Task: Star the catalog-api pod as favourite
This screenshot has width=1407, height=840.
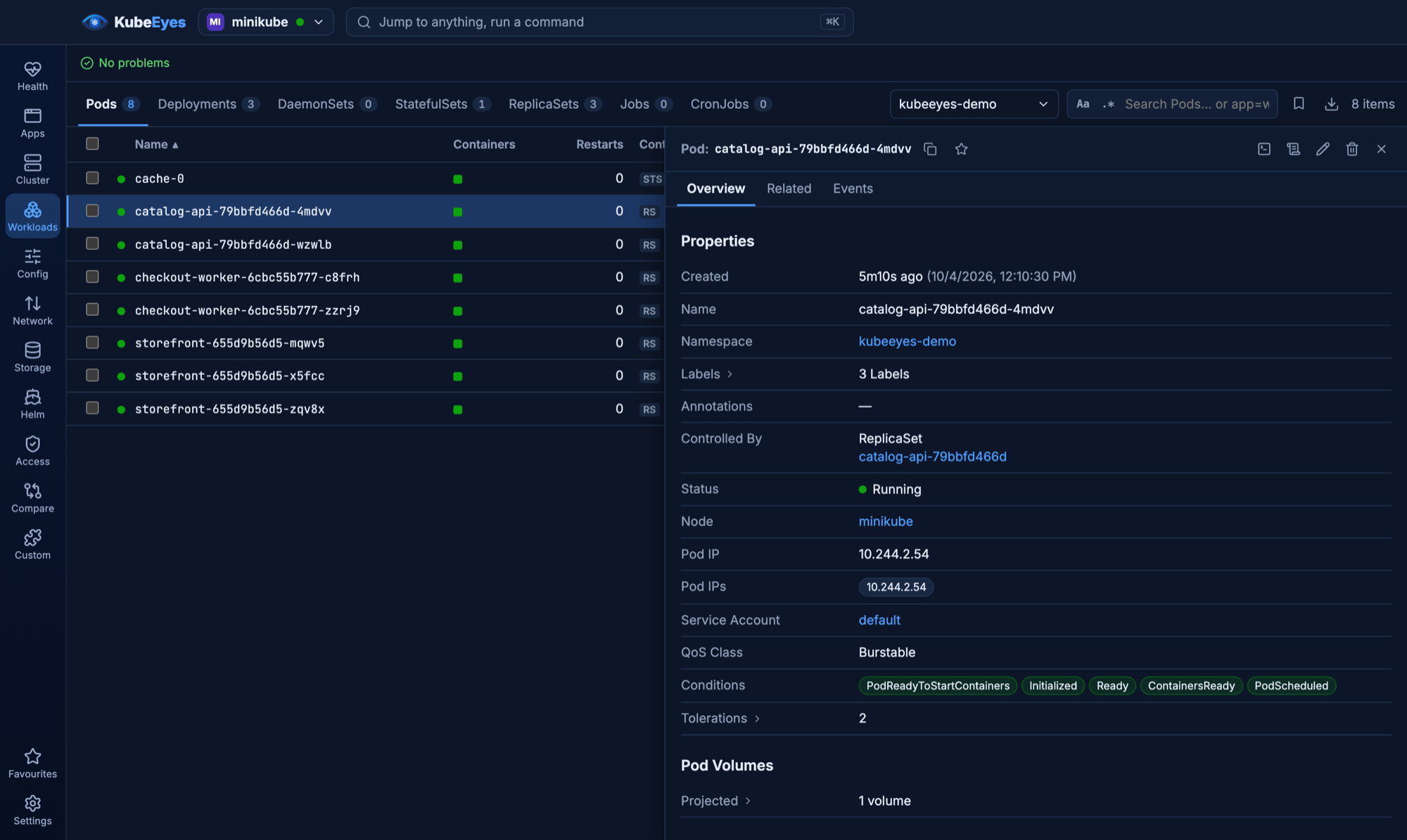Action: pyautogui.click(x=961, y=149)
